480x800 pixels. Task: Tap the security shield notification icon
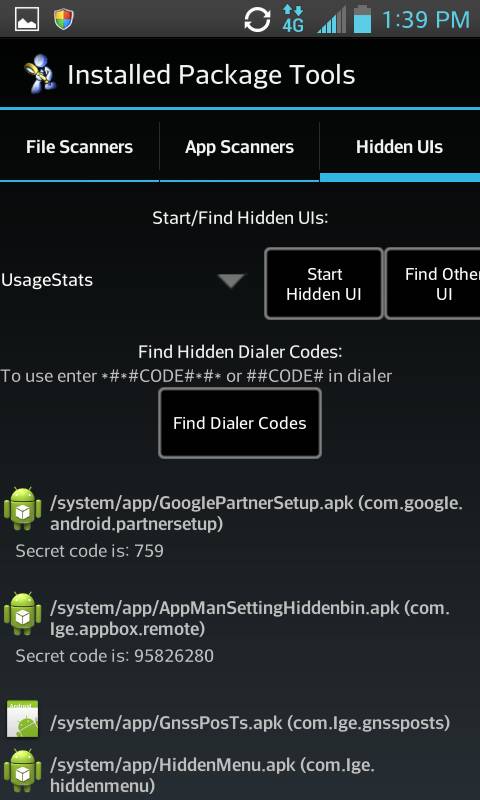pyautogui.click(x=64, y=19)
